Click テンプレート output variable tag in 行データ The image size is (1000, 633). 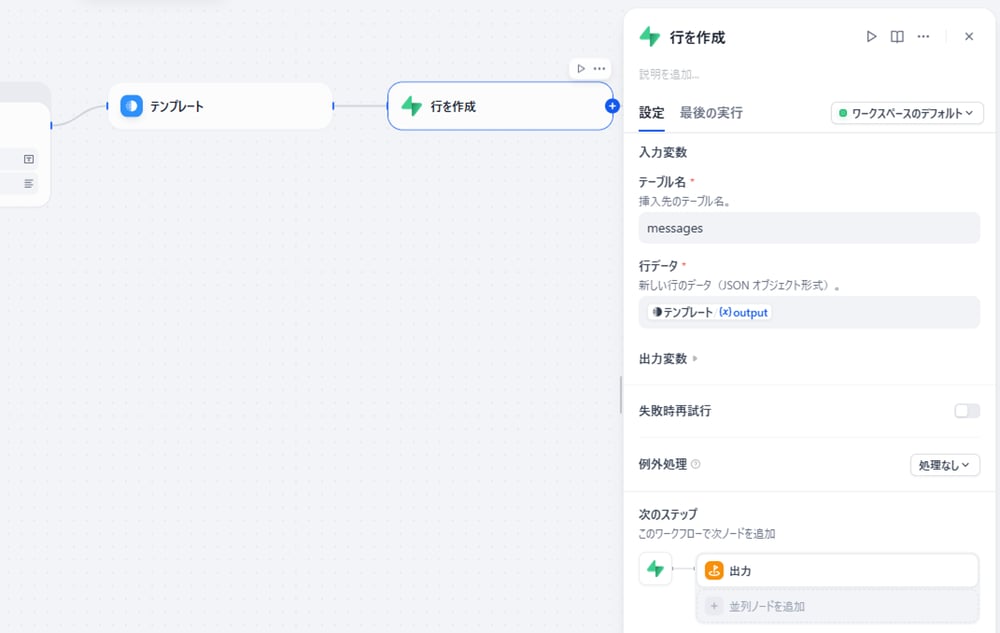(x=709, y=312)
